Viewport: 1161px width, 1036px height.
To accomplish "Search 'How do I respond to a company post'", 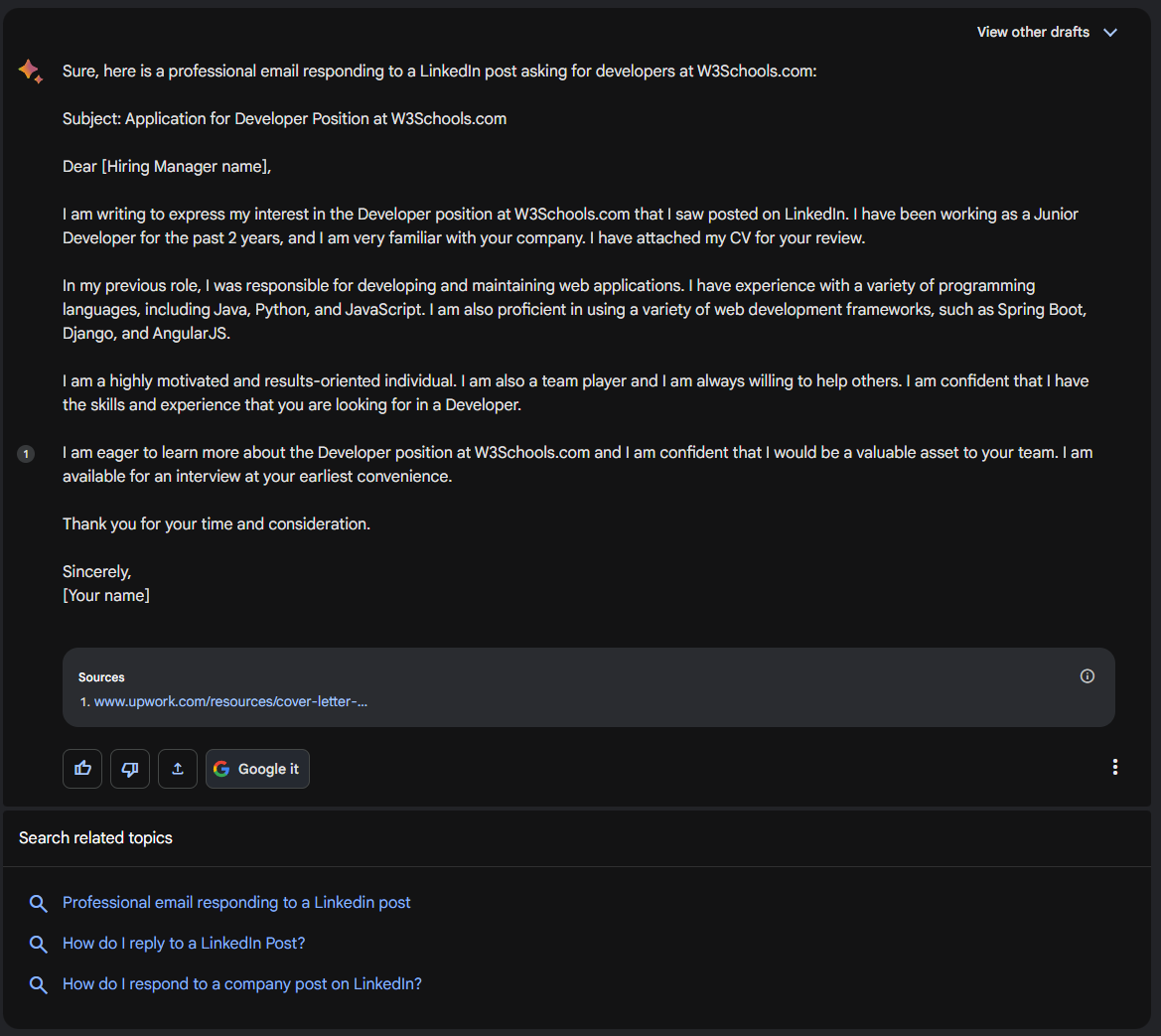I will click(x=242, y=984).
